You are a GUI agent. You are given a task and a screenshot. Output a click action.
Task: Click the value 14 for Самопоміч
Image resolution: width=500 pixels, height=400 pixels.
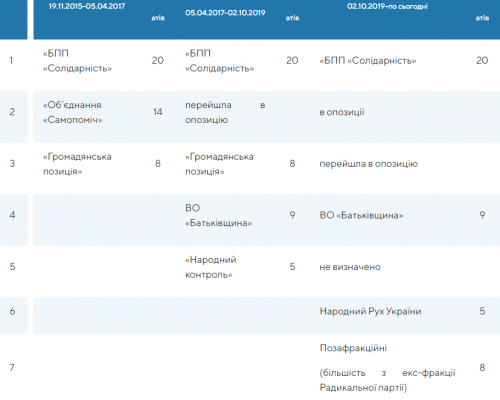coord(158,112)
